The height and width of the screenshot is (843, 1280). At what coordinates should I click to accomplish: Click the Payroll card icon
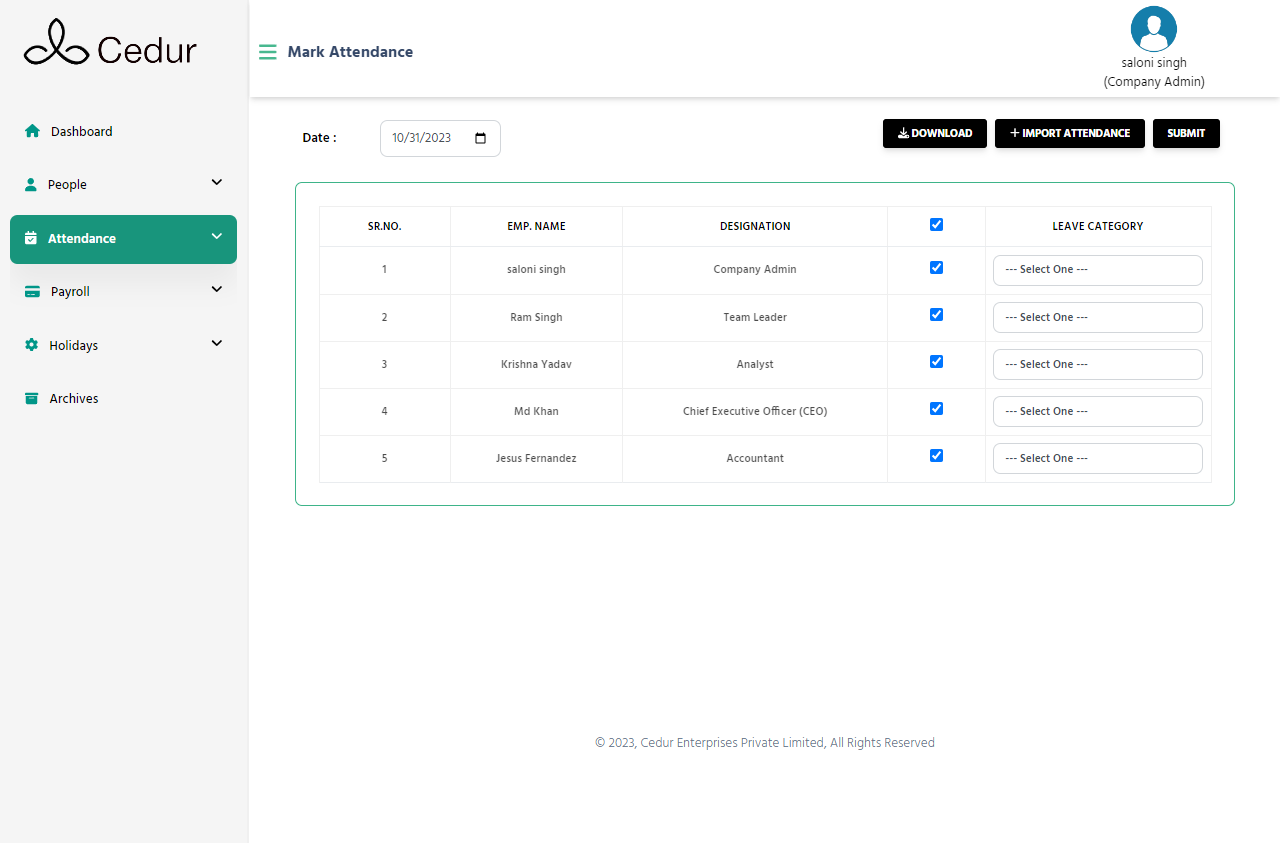32,292
